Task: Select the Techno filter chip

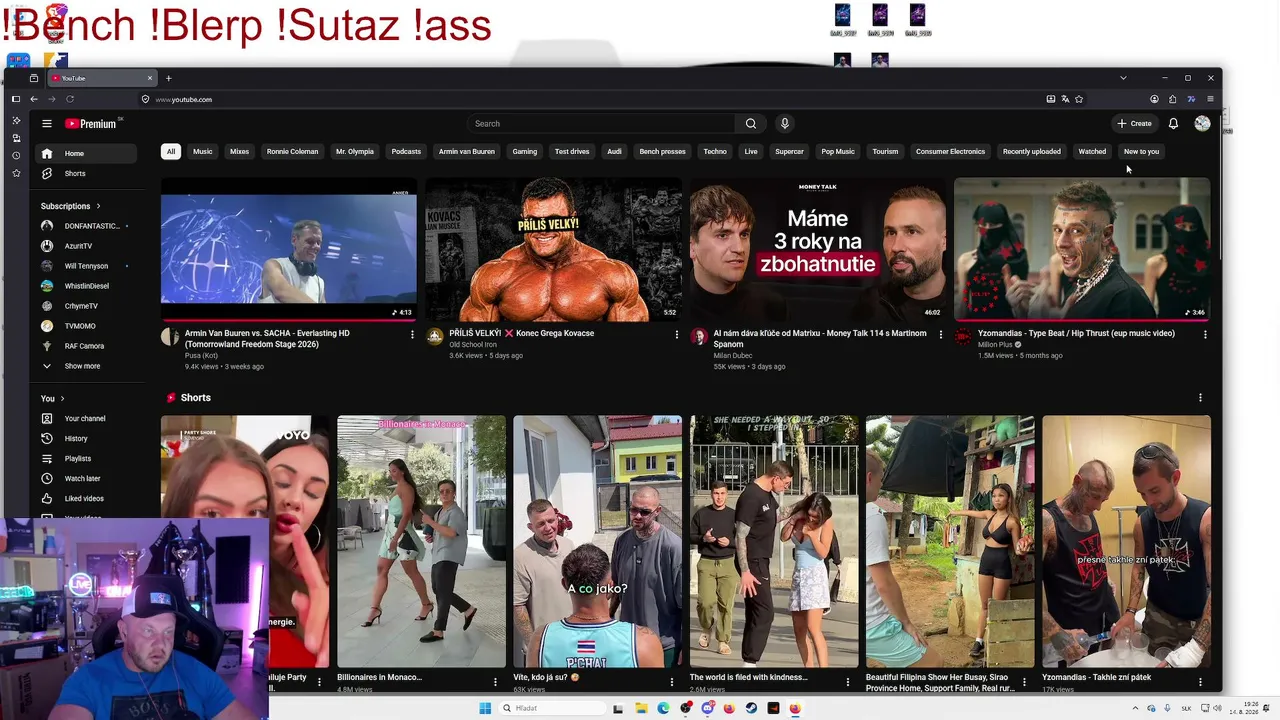Action: click(715, 152)
